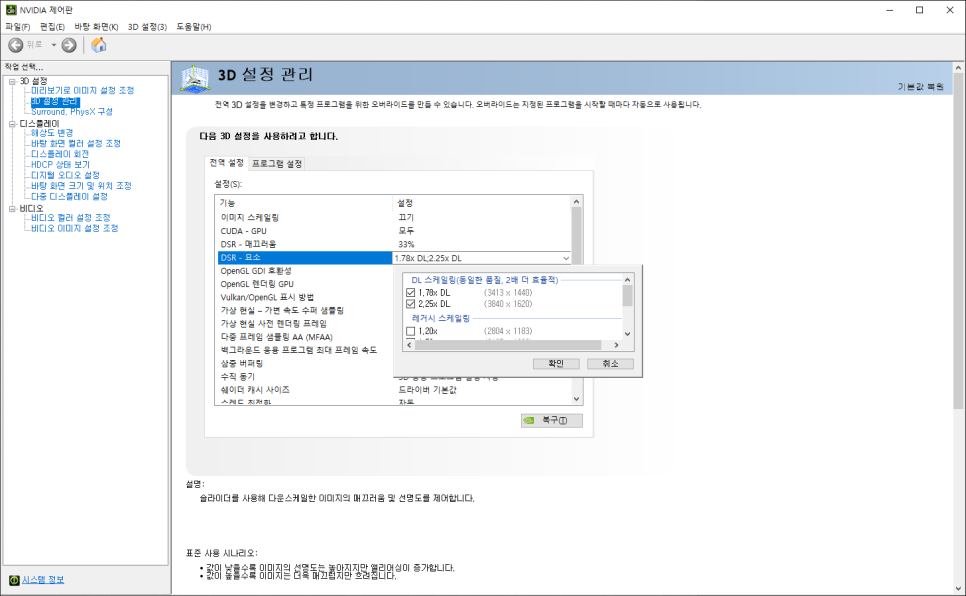This screenshot has height=596, width=966.
Task: Click the NVIDIA logo in title bar
Action: pos(10,10)
